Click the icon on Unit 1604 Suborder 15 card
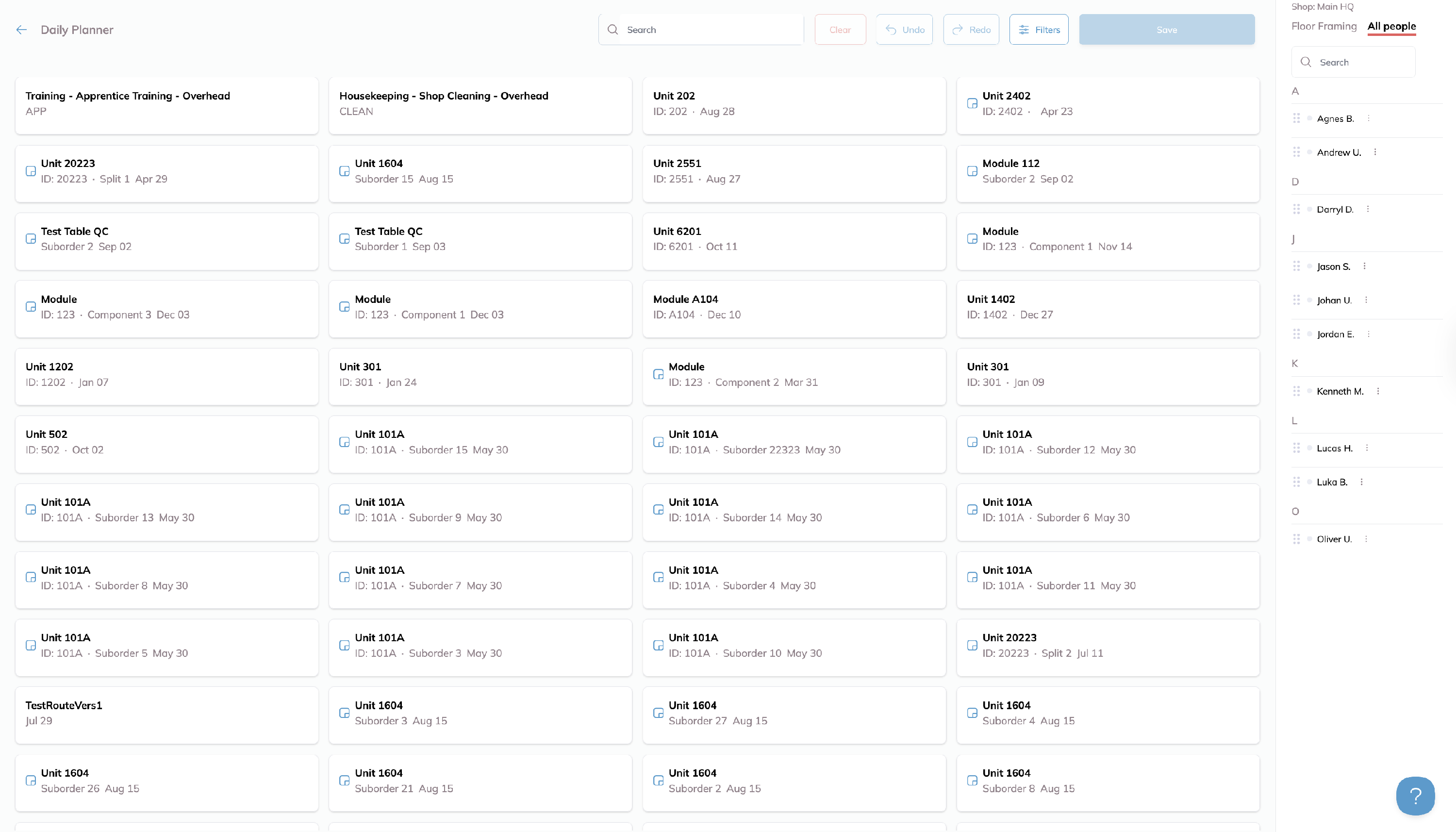 (345, 171)
